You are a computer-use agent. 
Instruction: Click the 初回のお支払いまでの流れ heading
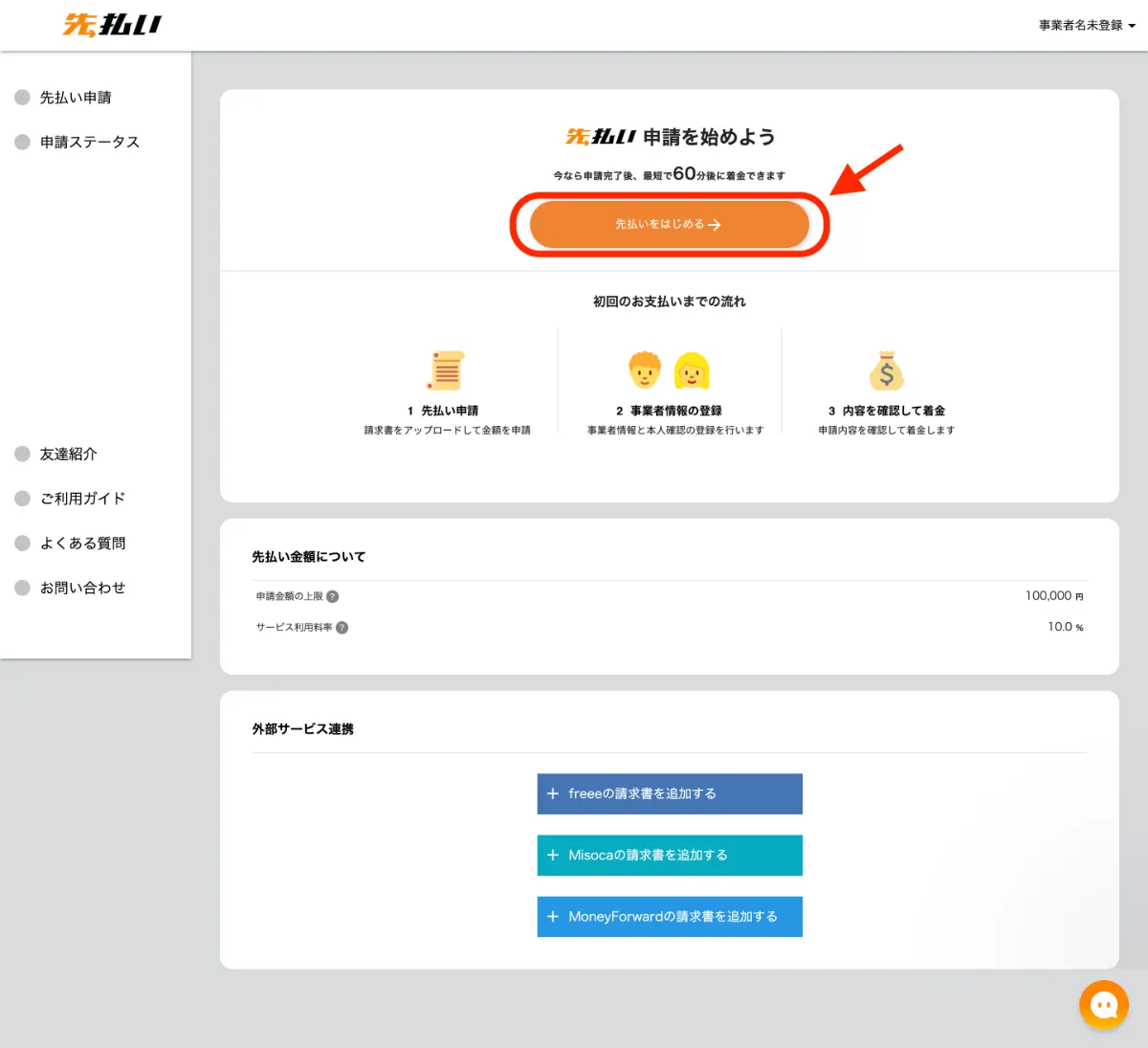point(670,301)
